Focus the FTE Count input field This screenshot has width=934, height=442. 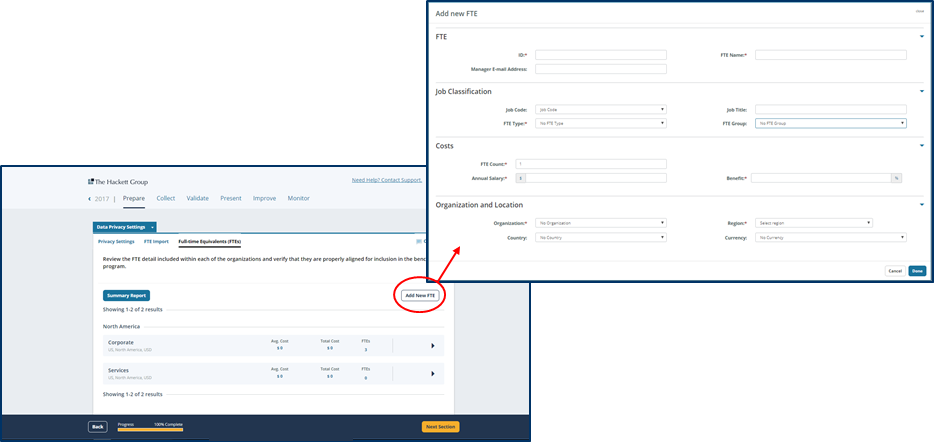coord(591,164)
